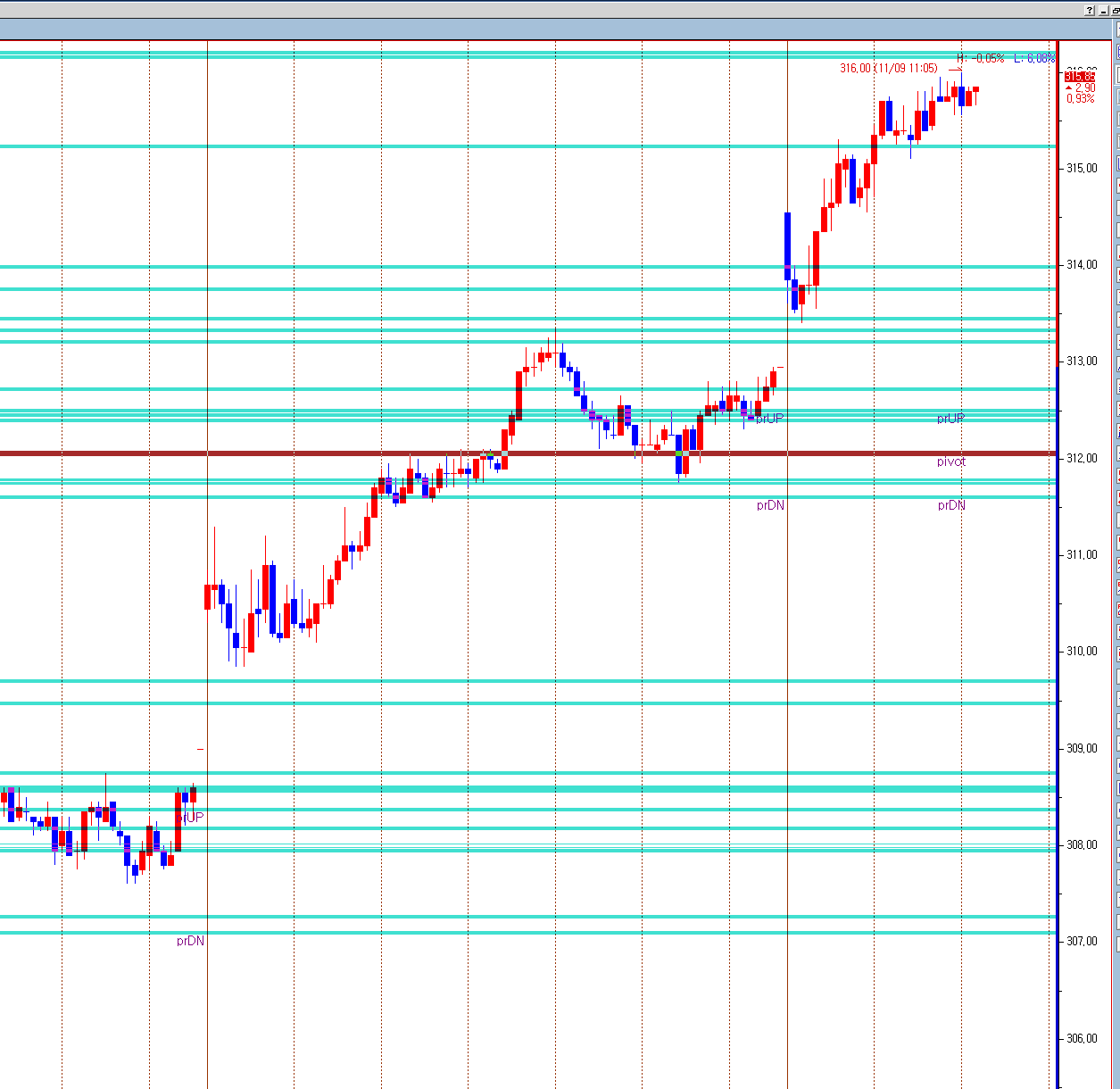Click the rightmost prUP label

click(950, 419)
